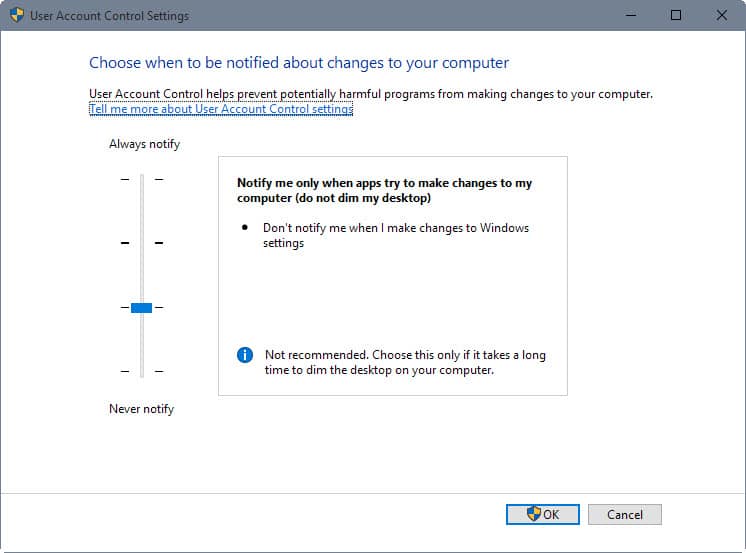Minimize the User Account Control Settings window
Screen dimensions: 746x553
(631, 15)
